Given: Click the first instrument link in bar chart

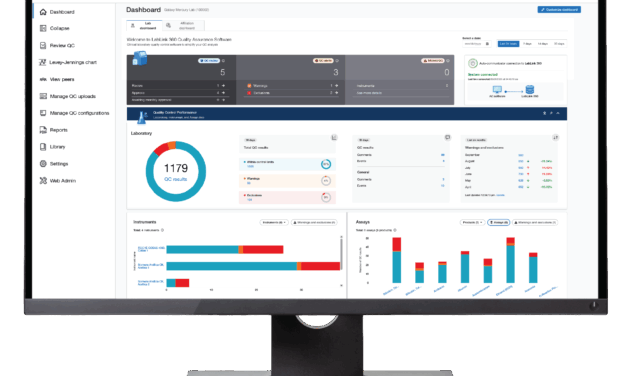Looking at the screenshot, I should pos(151,249).
